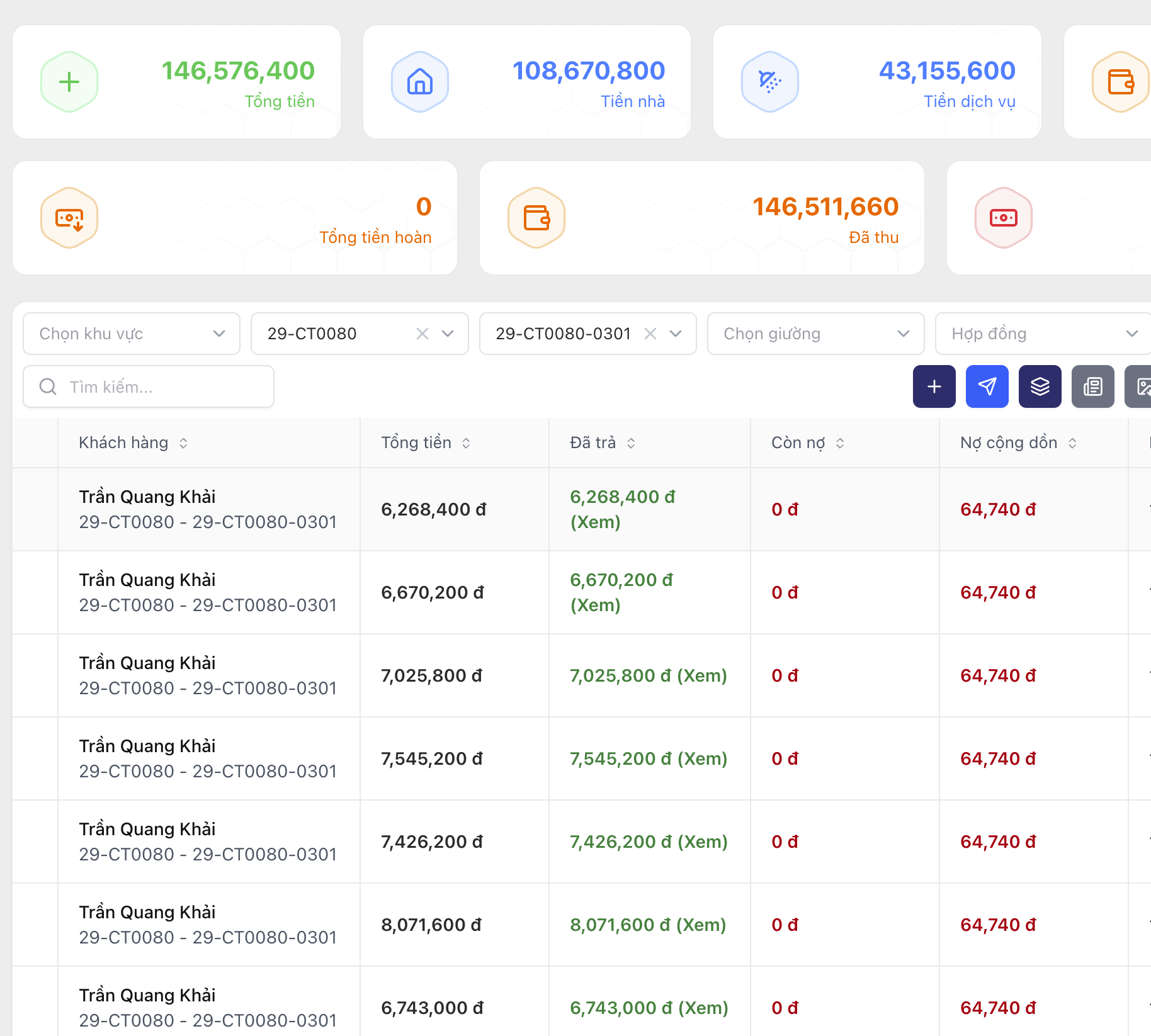This screenshot has height=1036, width=1151.
Task: Click the dark blue plus add button
Action: [934, 386]
